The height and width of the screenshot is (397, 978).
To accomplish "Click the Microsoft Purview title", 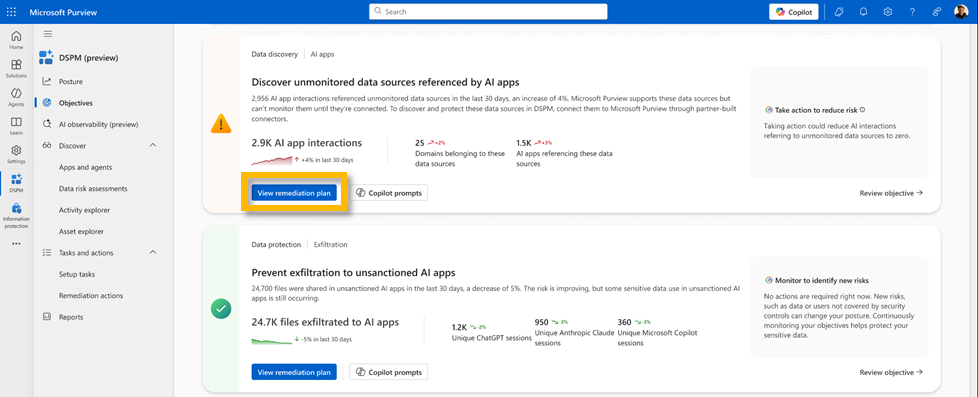I will tap(64, 12).
